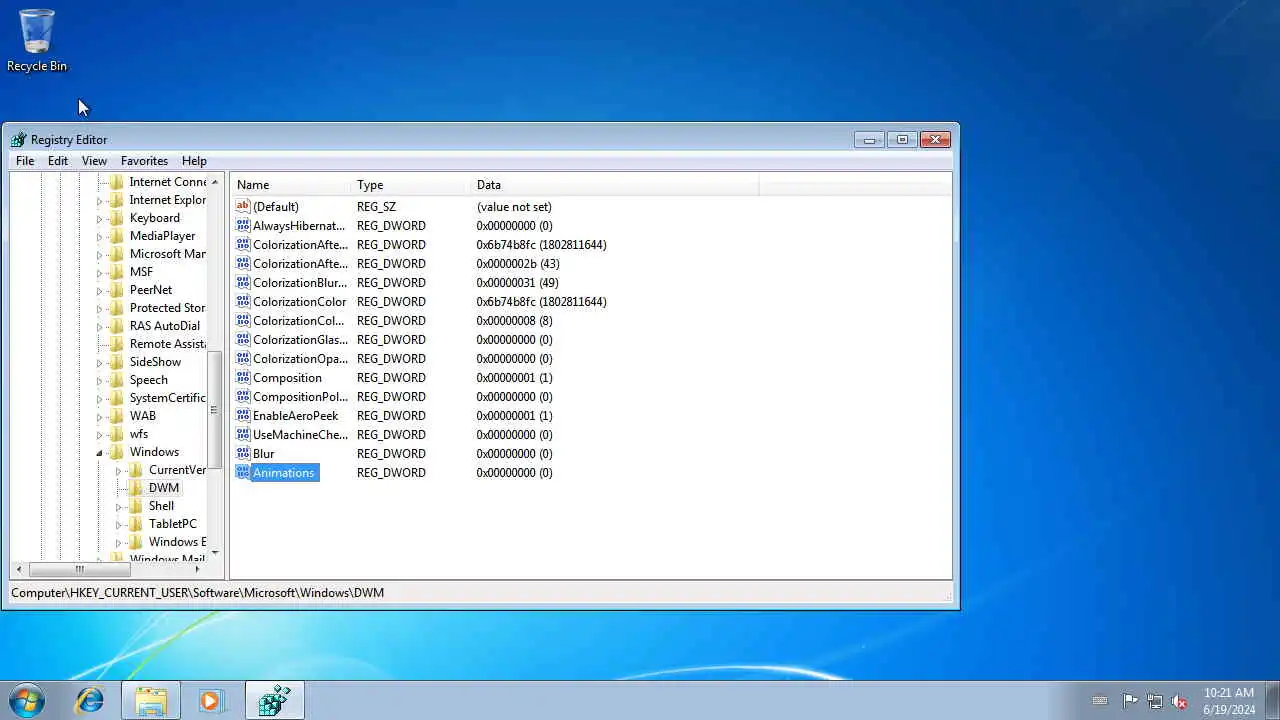Open the Edit menu

(x=58, y=161)
